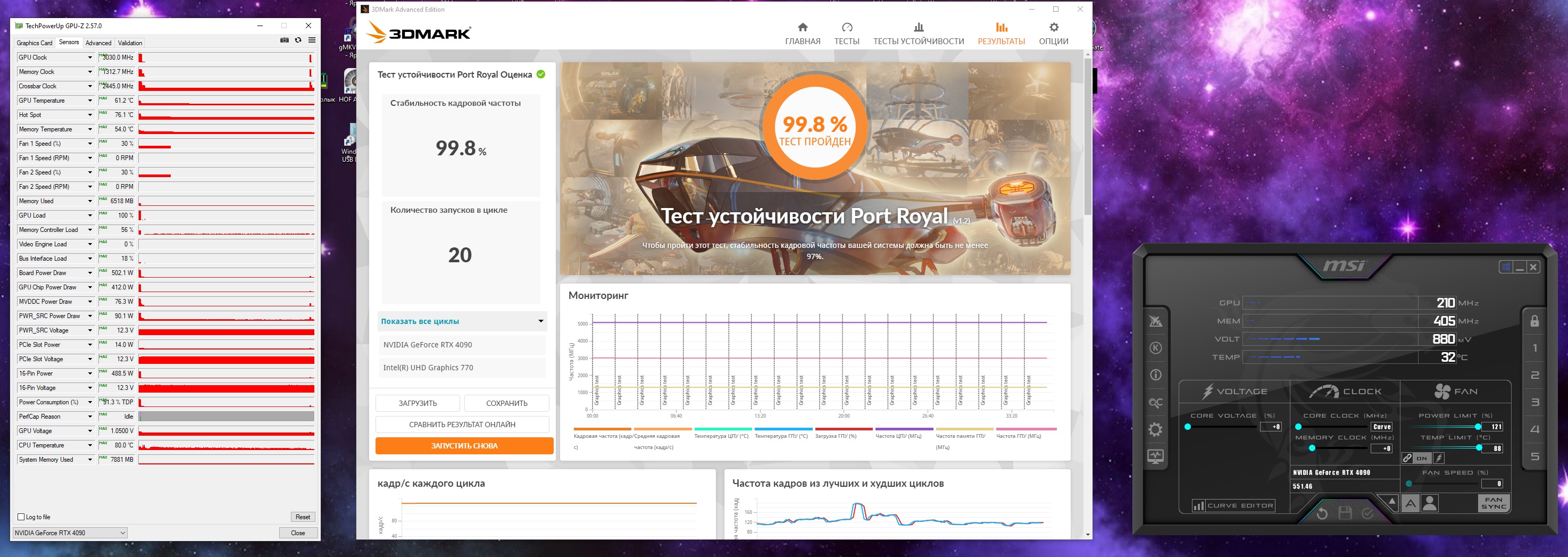Viewport: 1568px width, 557px height.
Task: Open Afterburner settings gear icon
Action: point(1155,430)
